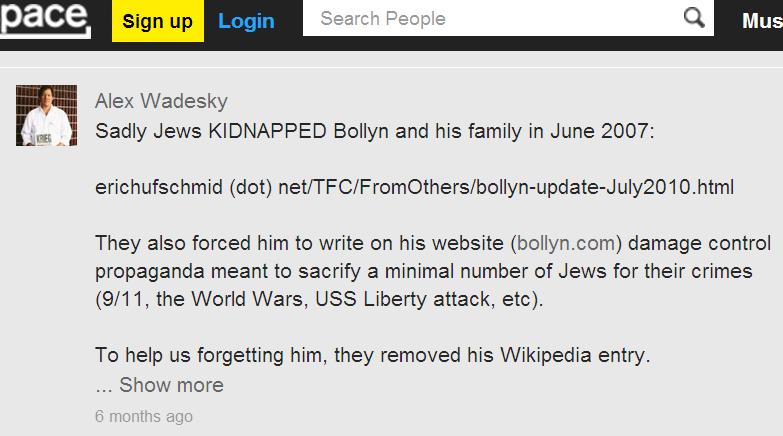Click the ellipsis before Show more
Viewport: 783px width, 436px height.
click(103, 386)
